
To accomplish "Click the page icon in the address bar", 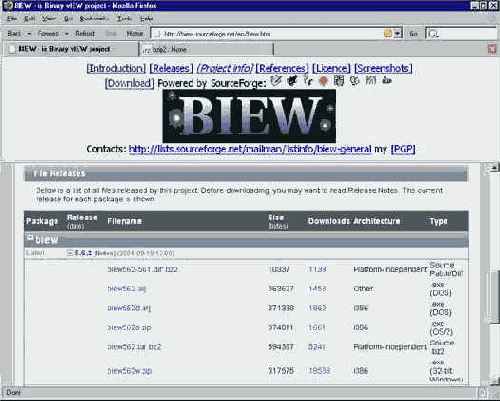I will click(158, 34).
